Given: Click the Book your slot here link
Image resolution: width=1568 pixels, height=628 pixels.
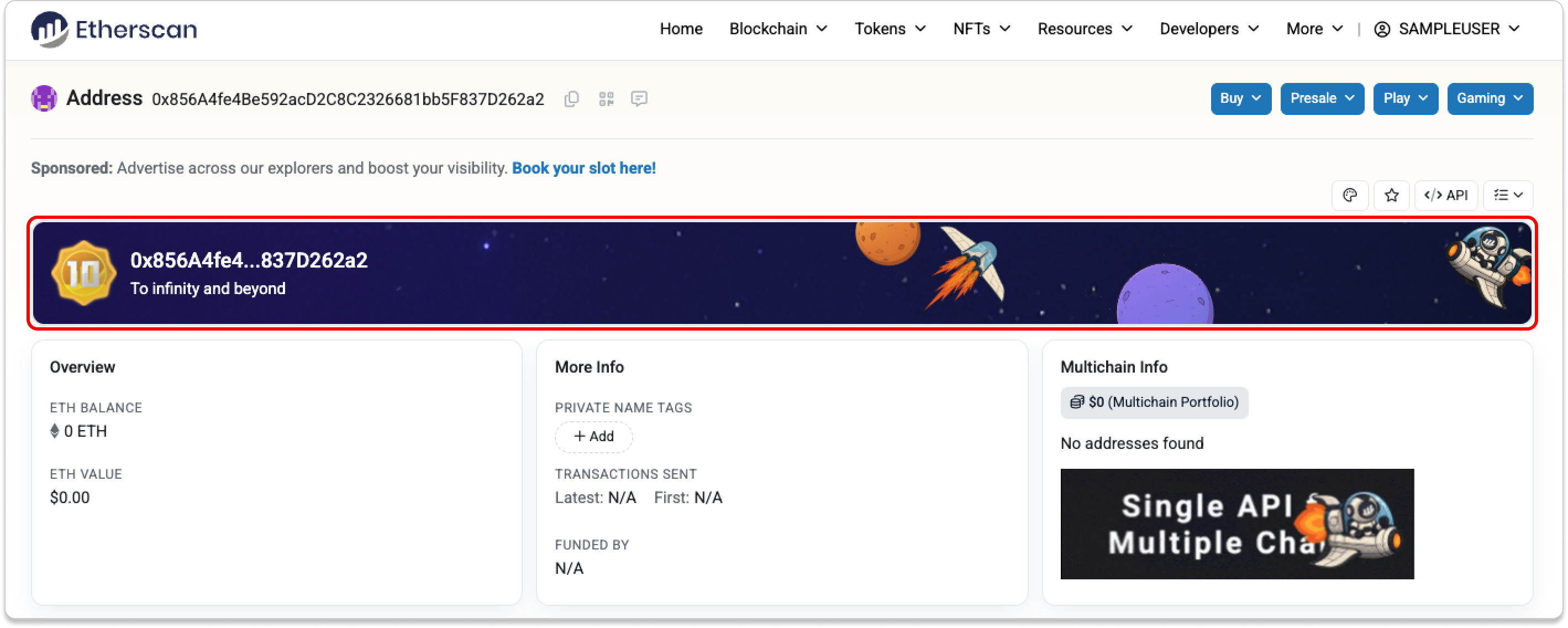Looking at the screenshot, I should click(584, 168).
